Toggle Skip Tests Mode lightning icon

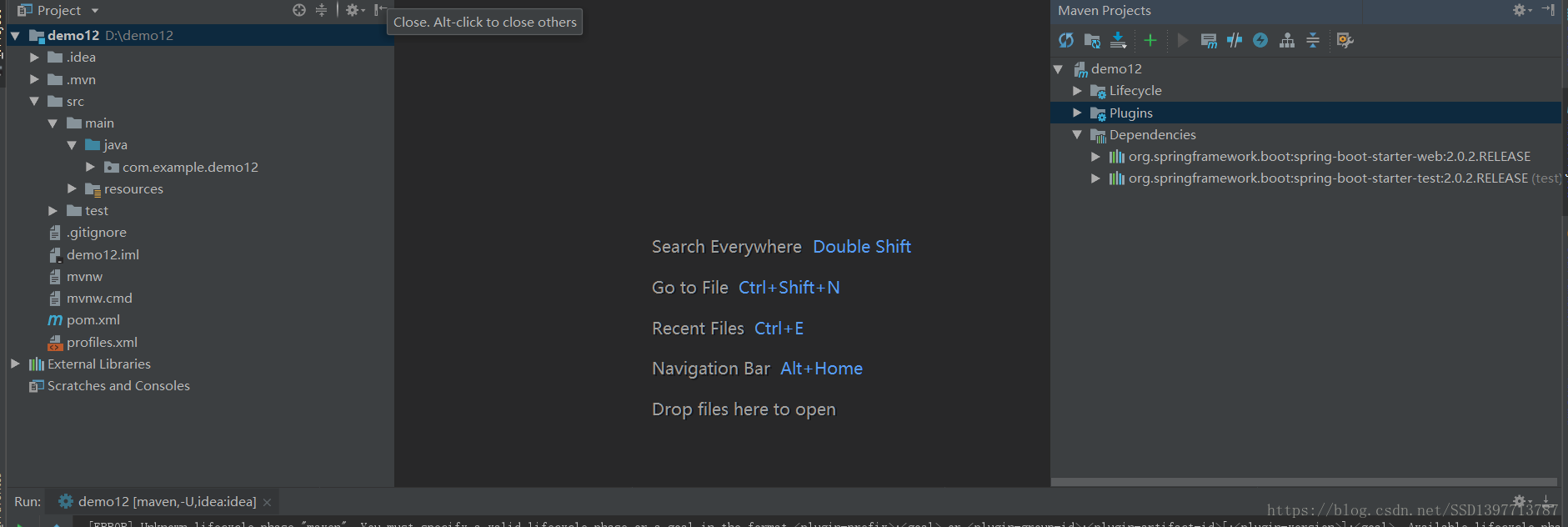coord(1260,40)
